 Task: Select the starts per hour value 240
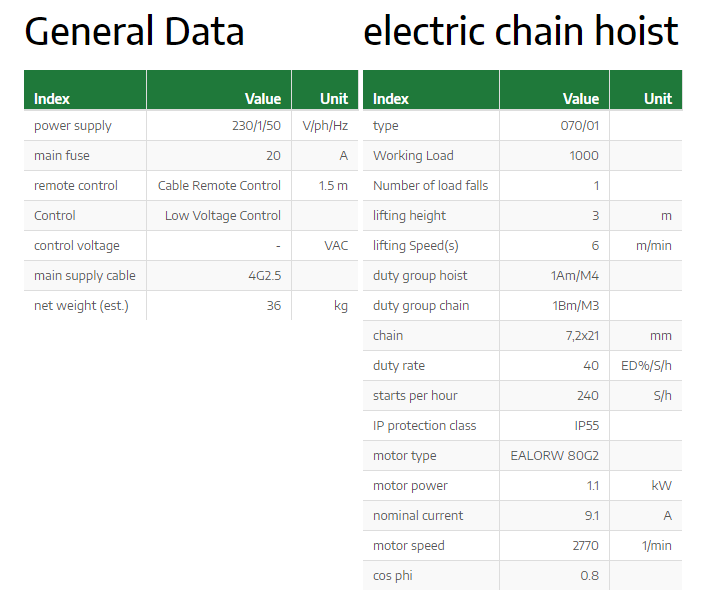click(588, 396)
